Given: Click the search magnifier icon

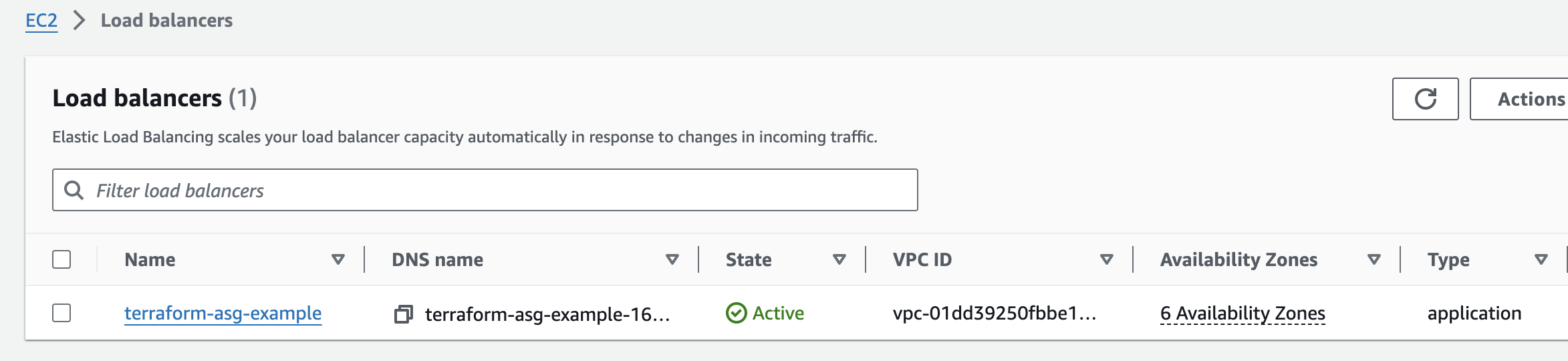Looking at the screenshot, I should [x=74, y=191].
